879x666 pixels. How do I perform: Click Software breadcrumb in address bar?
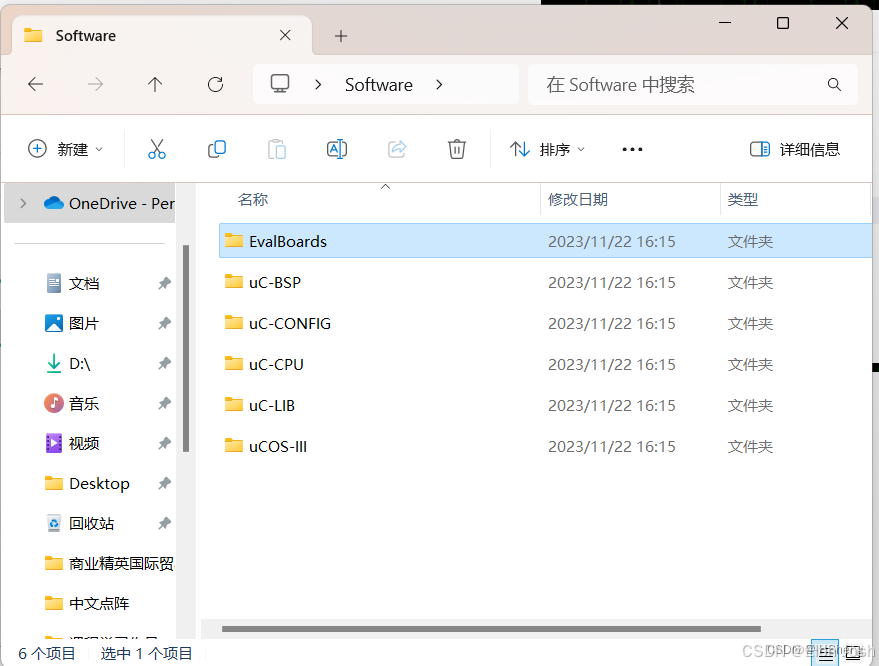(x=379, y=85)
